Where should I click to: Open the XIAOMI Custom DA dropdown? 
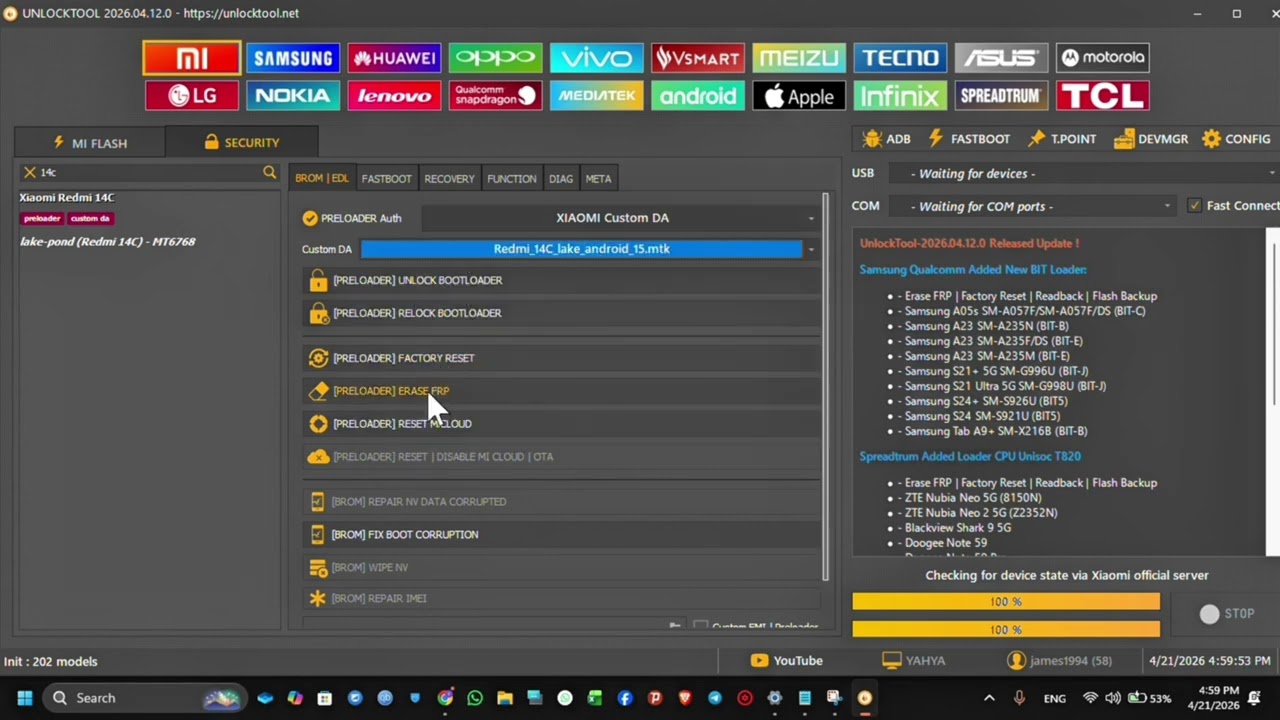(x=620, y=218)
